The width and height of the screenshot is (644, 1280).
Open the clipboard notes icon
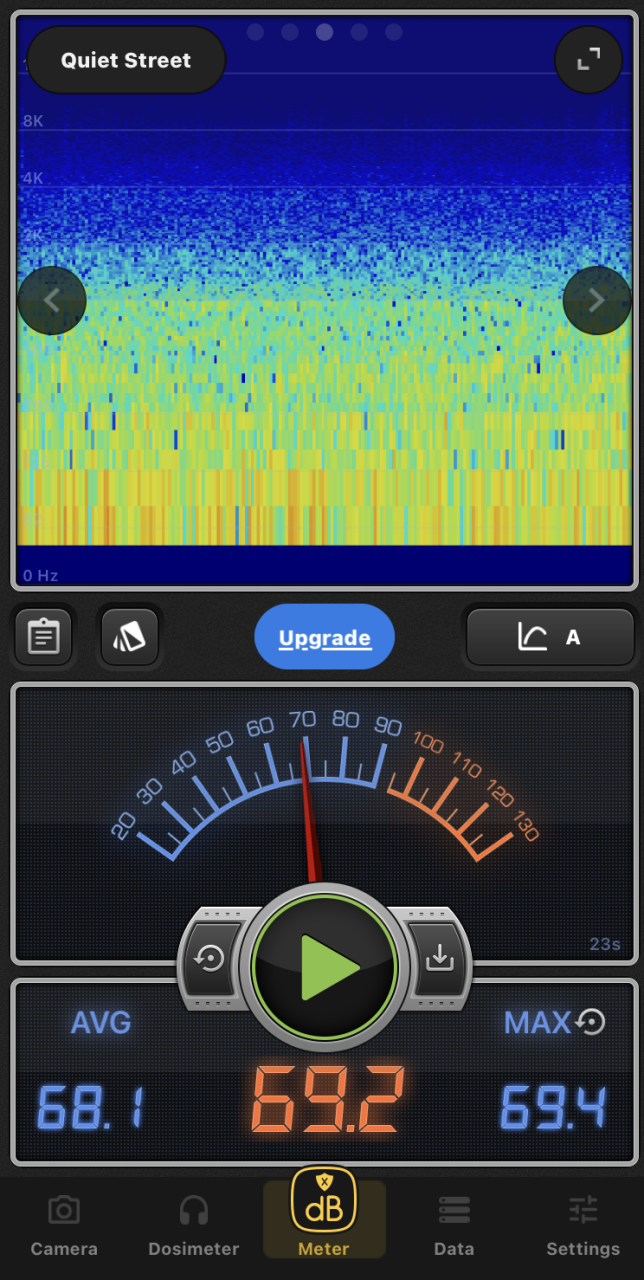(x=43, y=637)
